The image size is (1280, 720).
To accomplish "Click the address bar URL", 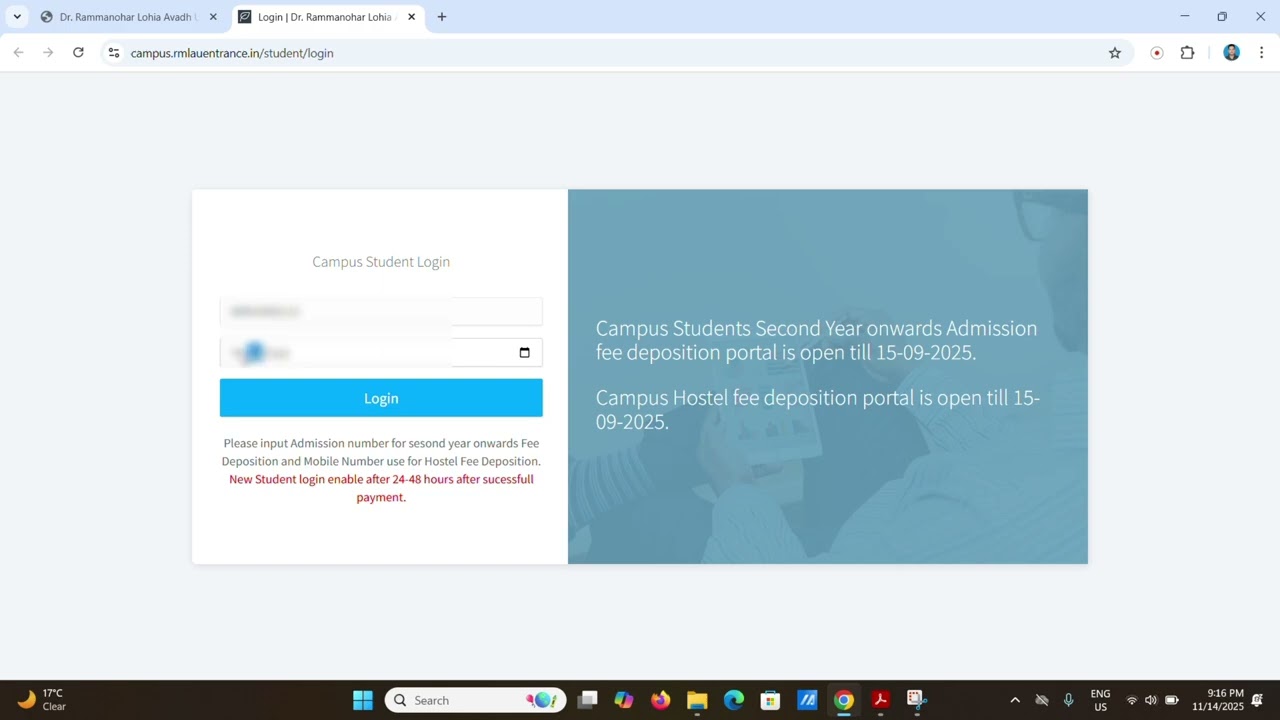I will tap(232, 53).
